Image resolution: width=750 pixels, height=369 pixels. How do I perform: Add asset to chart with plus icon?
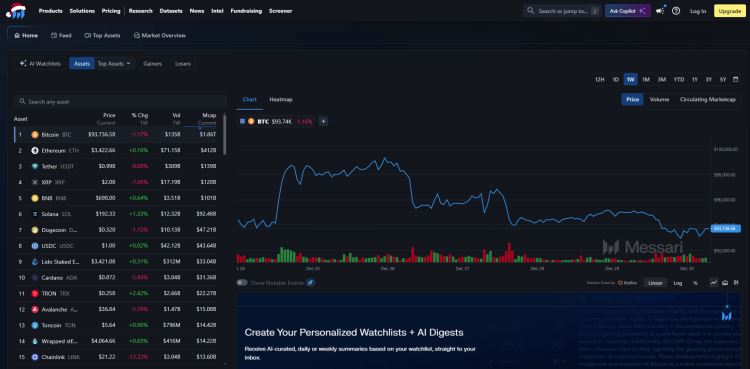323,122
